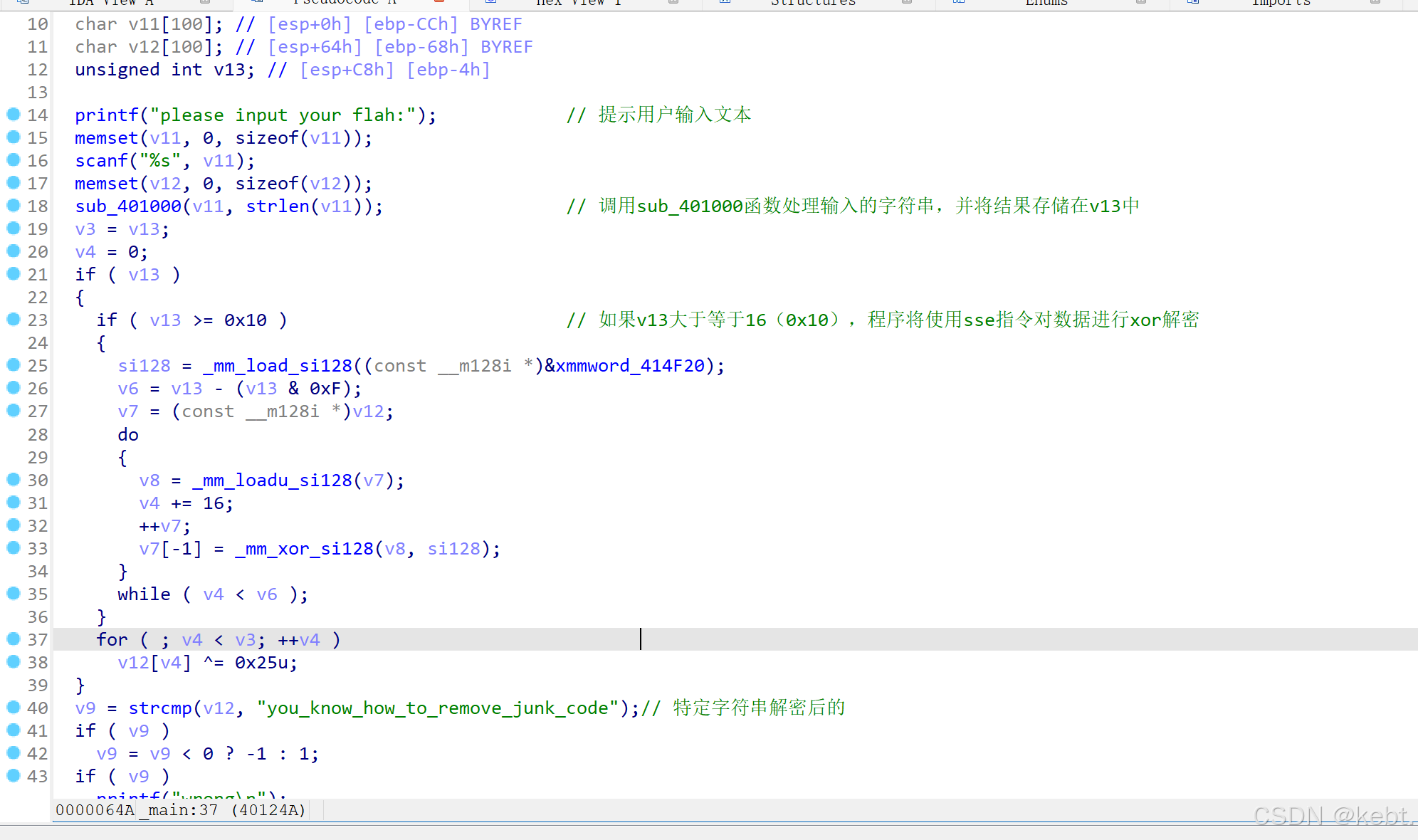Click the Enums tab icon
Image resolution: width=1418 pixels, height=840 pixels.
click(957, 3)
